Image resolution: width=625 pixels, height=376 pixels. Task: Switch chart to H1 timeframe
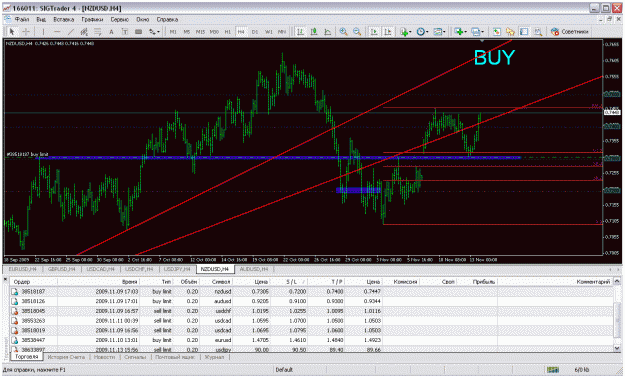coord(228,31)
